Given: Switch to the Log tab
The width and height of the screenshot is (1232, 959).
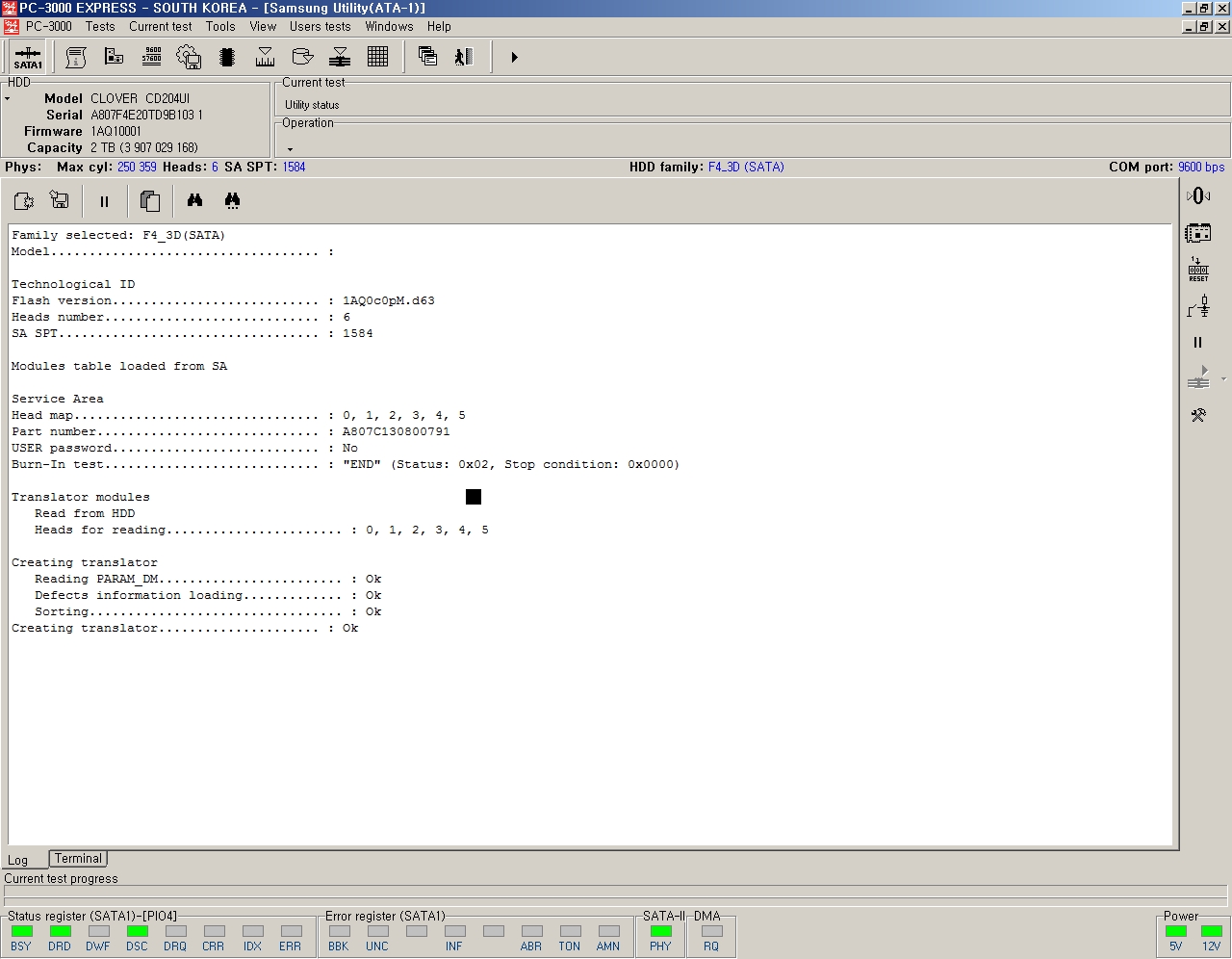Looking at the screenshot, I should 18,860.
